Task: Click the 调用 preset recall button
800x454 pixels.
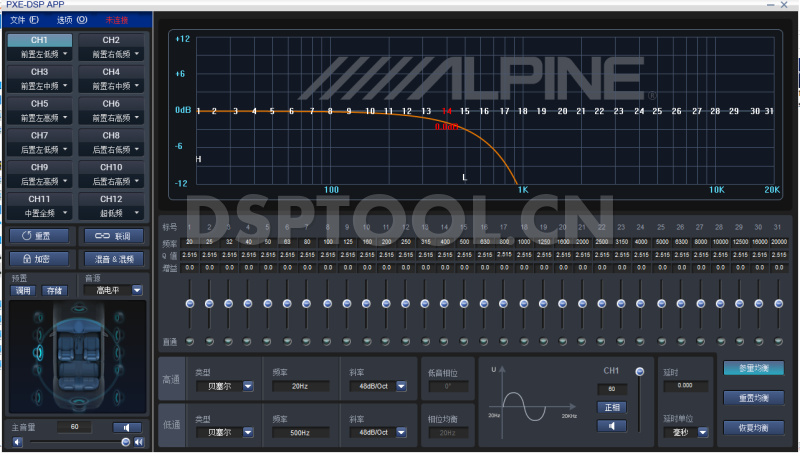Action: click(23, 291)
